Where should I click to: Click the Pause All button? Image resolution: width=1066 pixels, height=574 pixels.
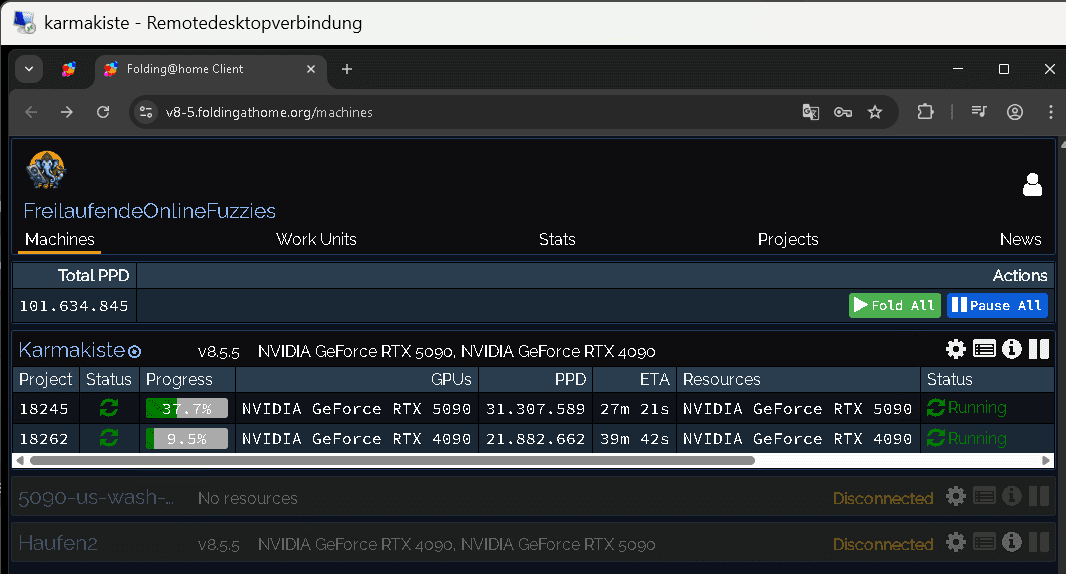tap(997, 305)
